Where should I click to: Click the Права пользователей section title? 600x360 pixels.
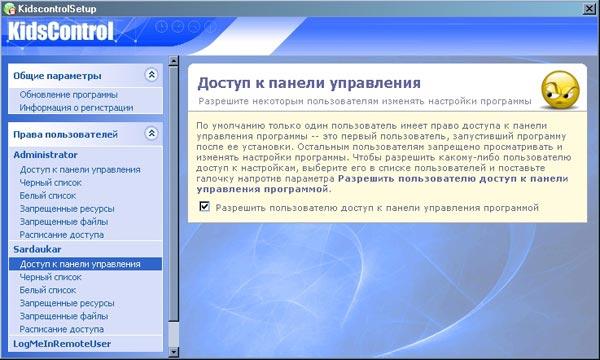[65, 135]
